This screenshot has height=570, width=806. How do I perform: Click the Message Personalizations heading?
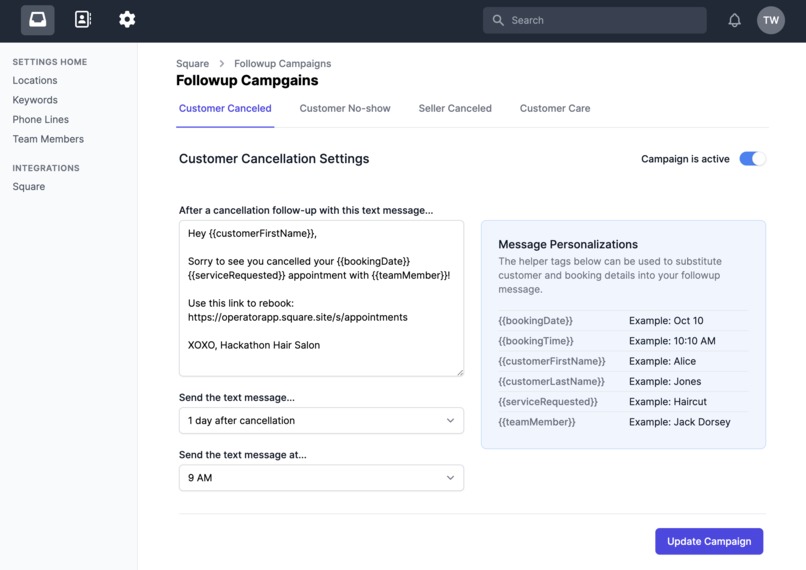(x=568, y=244)
